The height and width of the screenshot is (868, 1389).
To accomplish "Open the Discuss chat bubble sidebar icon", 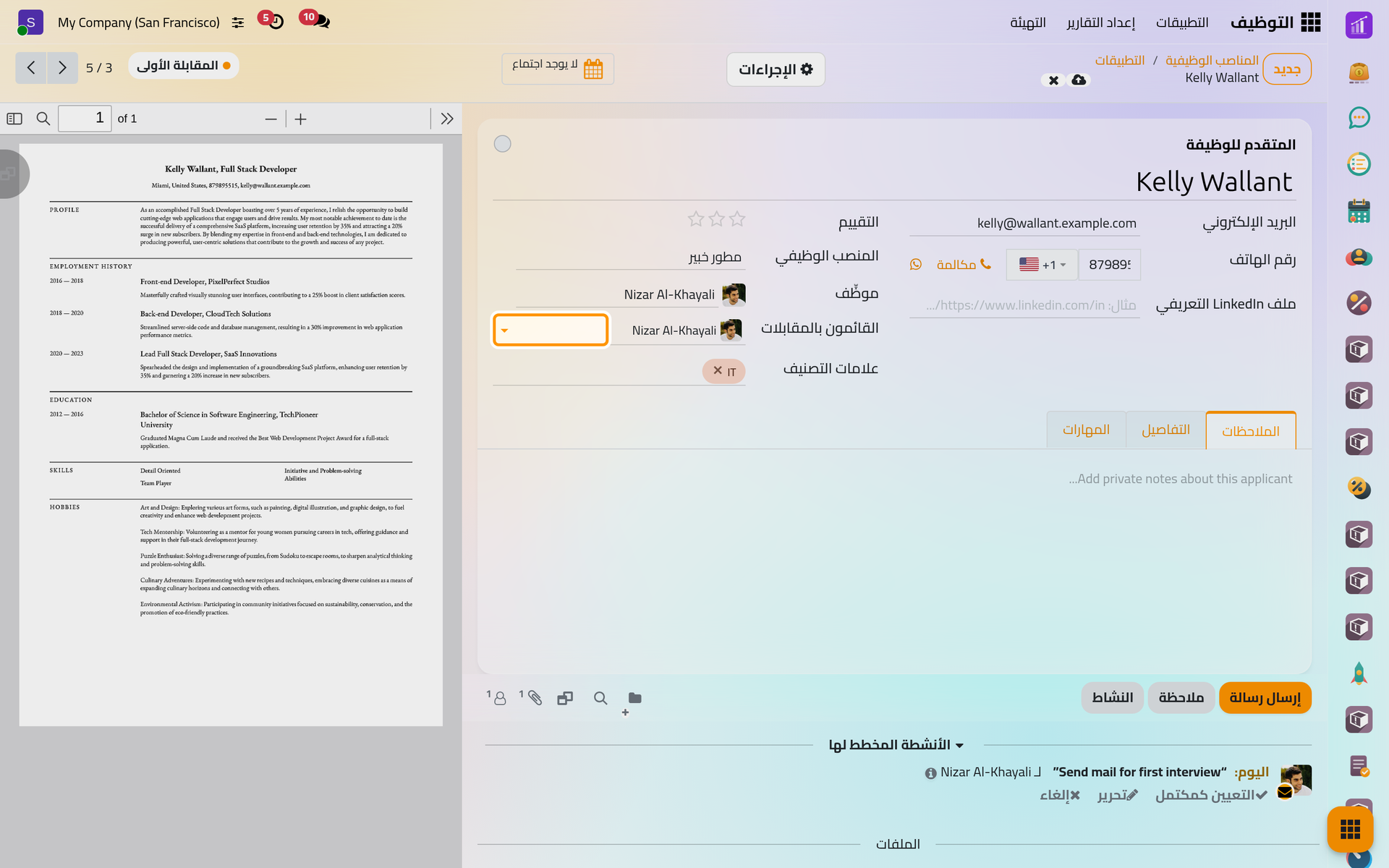I will pos(1359,118).
